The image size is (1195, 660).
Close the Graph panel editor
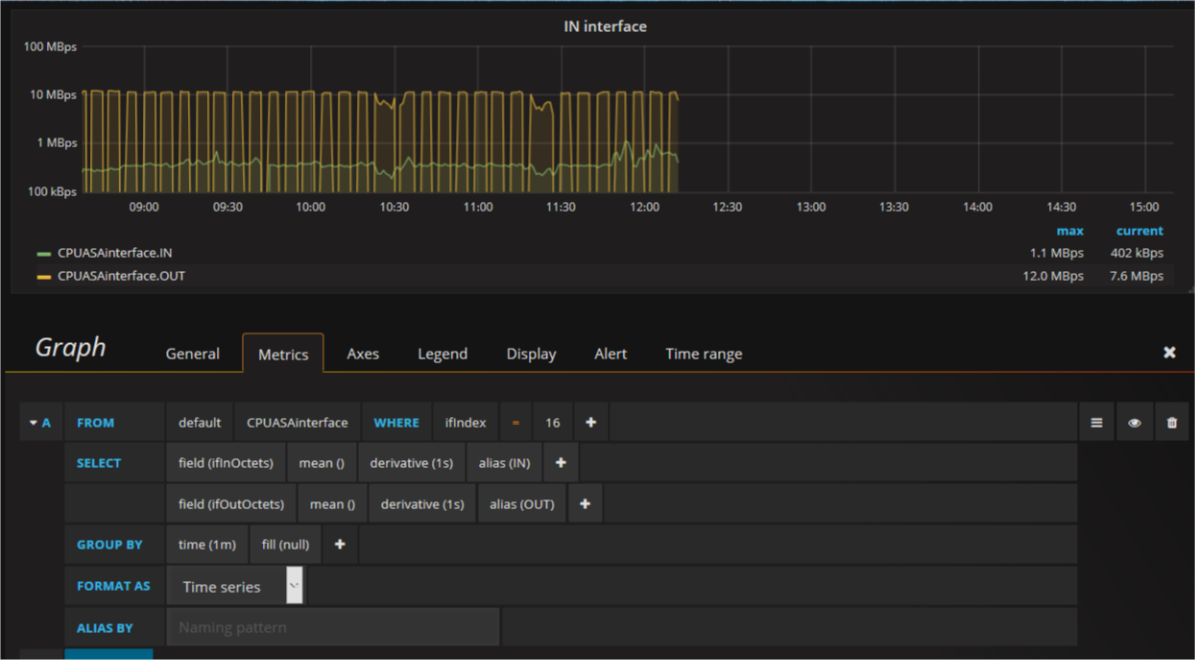(1168, 352)
